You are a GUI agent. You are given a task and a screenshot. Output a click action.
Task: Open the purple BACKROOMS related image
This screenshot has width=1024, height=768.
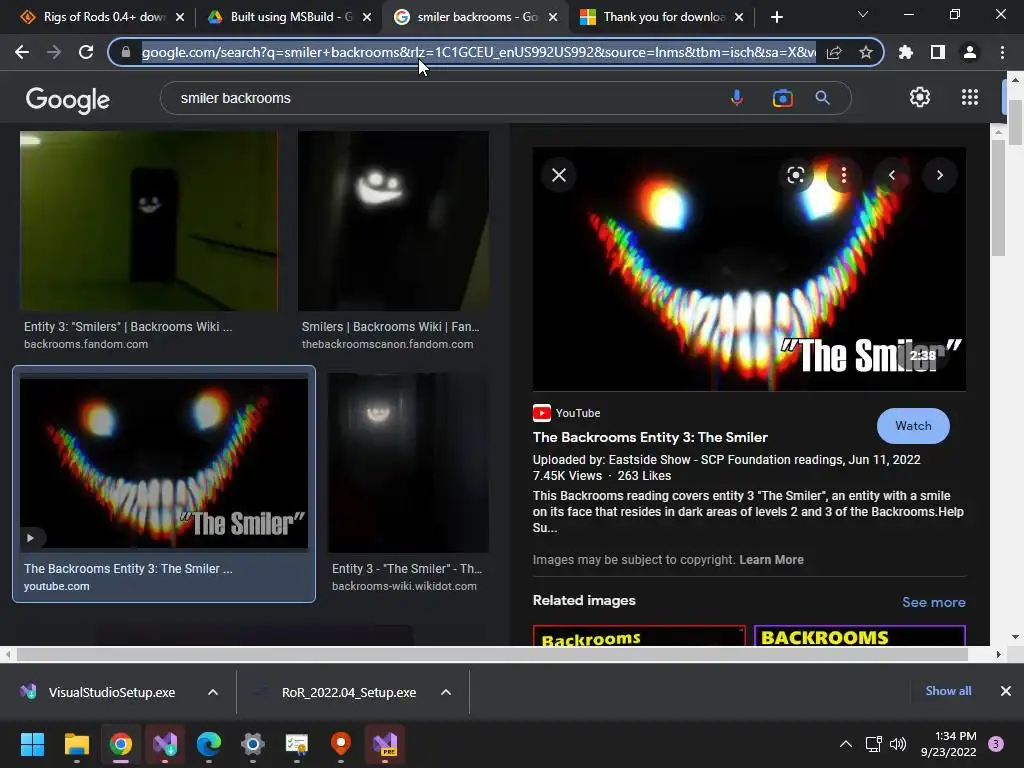click(859, 635)
